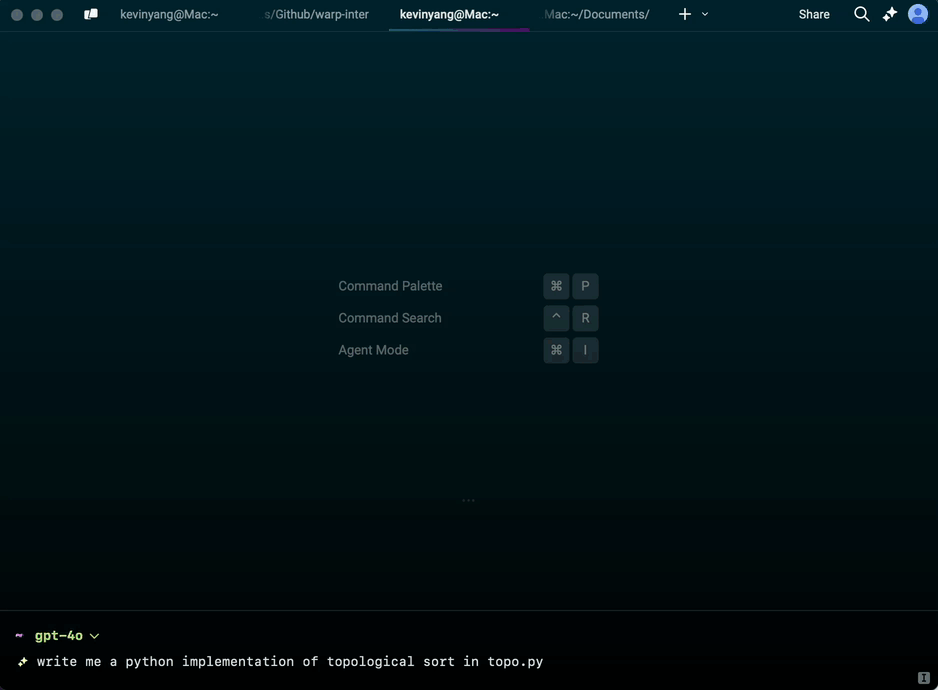This screenshot has width=939, height=690.
Task: Click the search magnifier icon
Action: tap(861, 15)
